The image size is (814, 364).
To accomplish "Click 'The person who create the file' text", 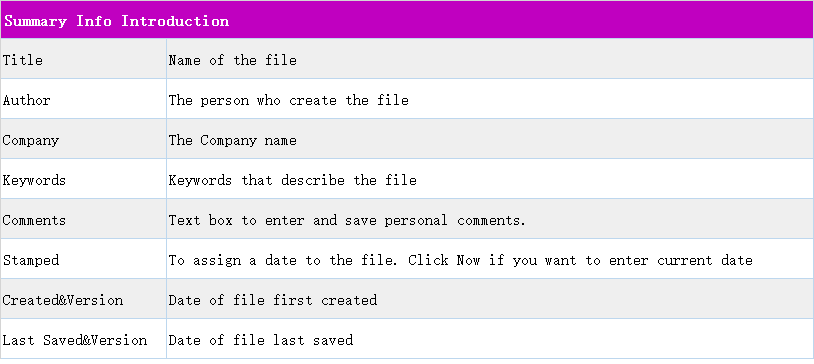I will 289,100.
